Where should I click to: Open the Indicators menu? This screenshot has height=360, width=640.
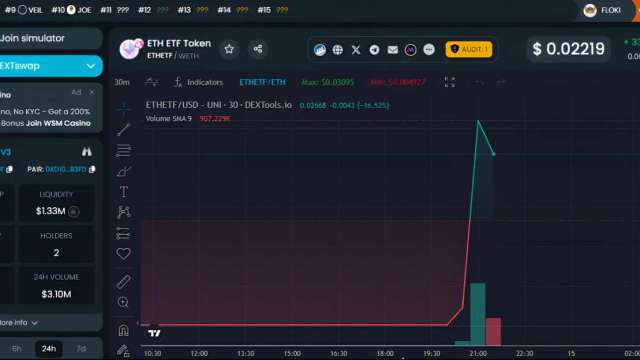199,82
